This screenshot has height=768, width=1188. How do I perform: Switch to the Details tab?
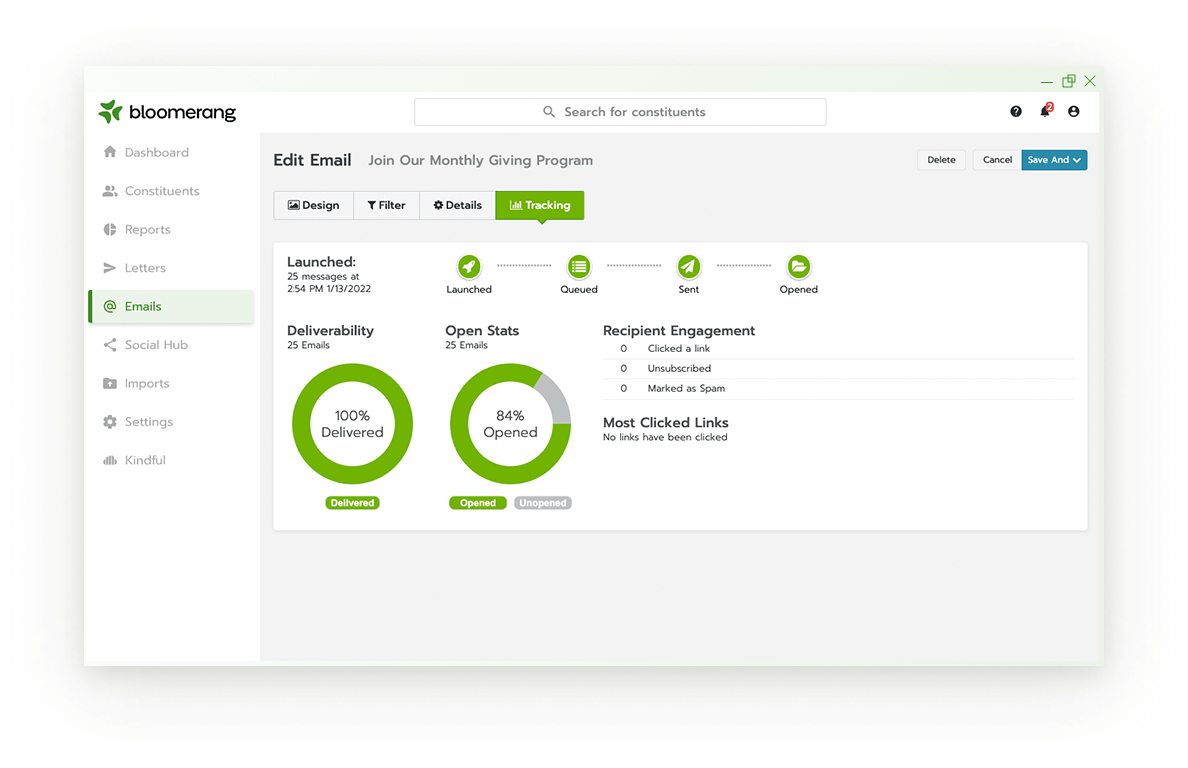(x=458, y=205)
